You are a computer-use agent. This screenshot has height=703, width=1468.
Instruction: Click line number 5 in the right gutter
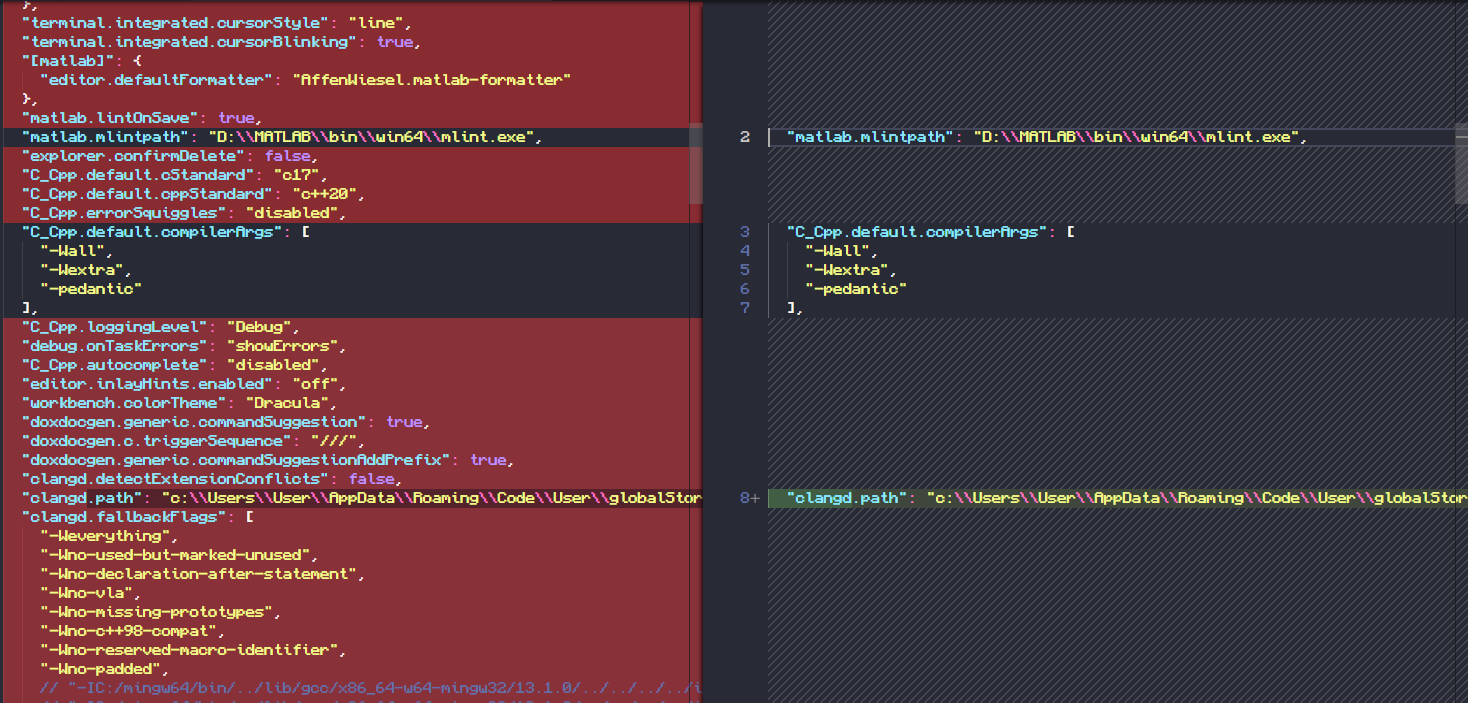tap(744, 269)
